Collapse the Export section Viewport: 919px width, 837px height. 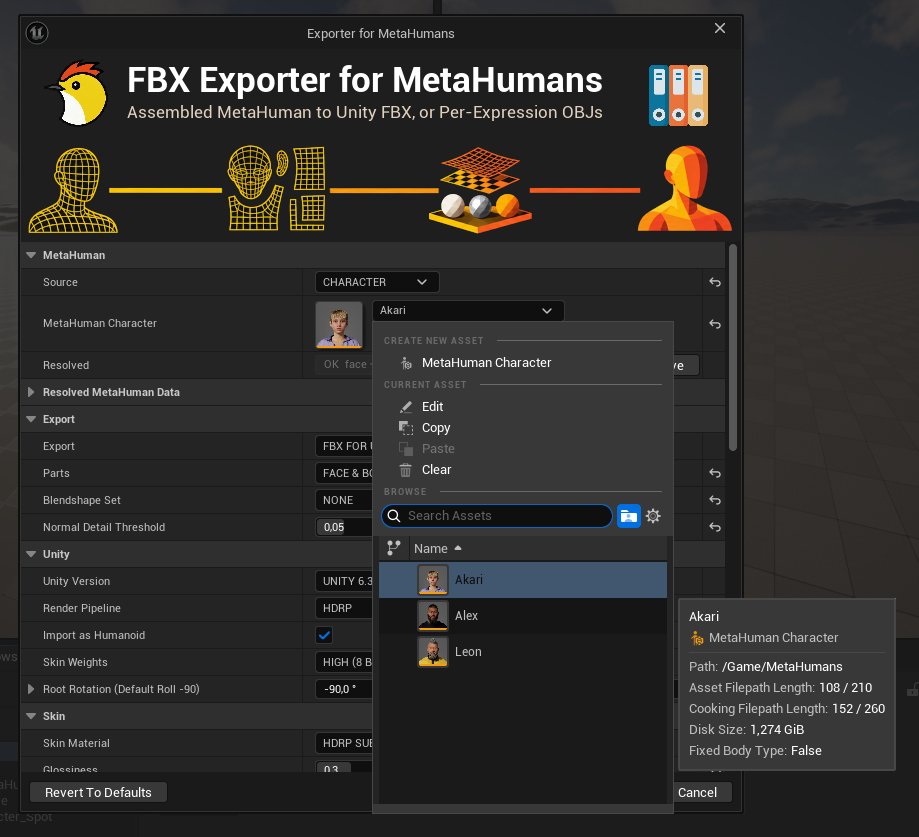click(x=31, y=419)
